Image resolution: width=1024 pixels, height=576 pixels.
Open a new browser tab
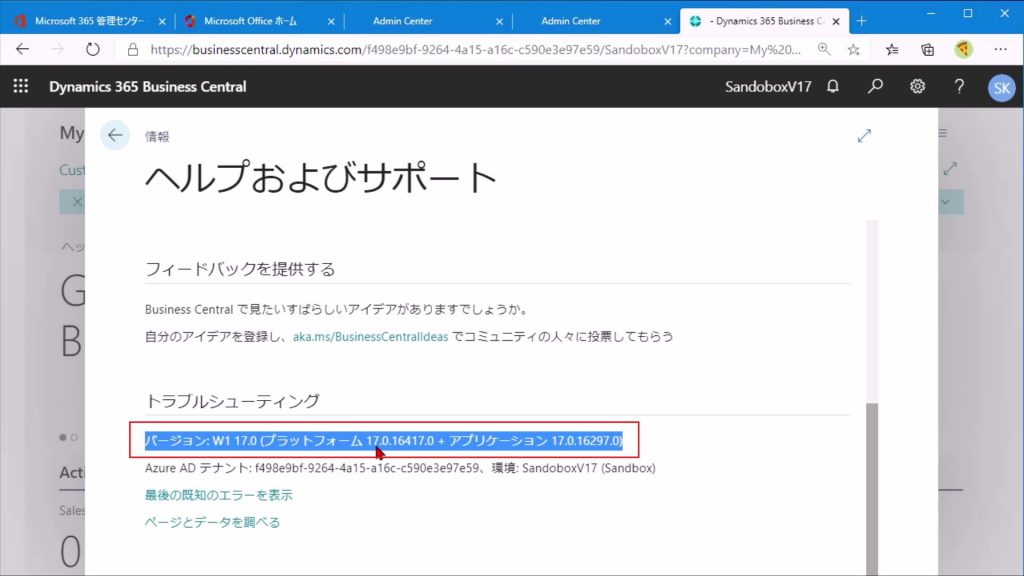(x=861, y=21)
